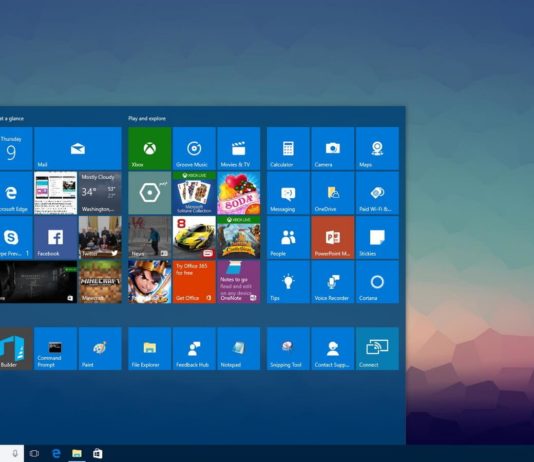
Task: Open the Stickies tile
Action: point(377,238)
